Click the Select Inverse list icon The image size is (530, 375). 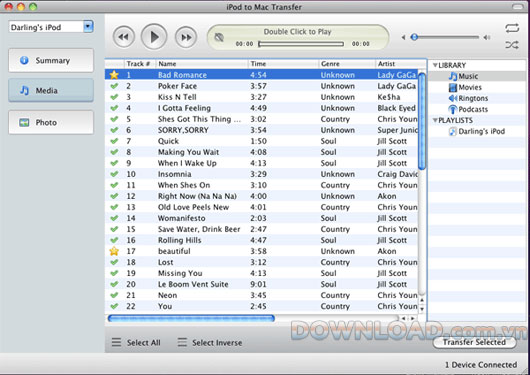click(x=182, y=343)
